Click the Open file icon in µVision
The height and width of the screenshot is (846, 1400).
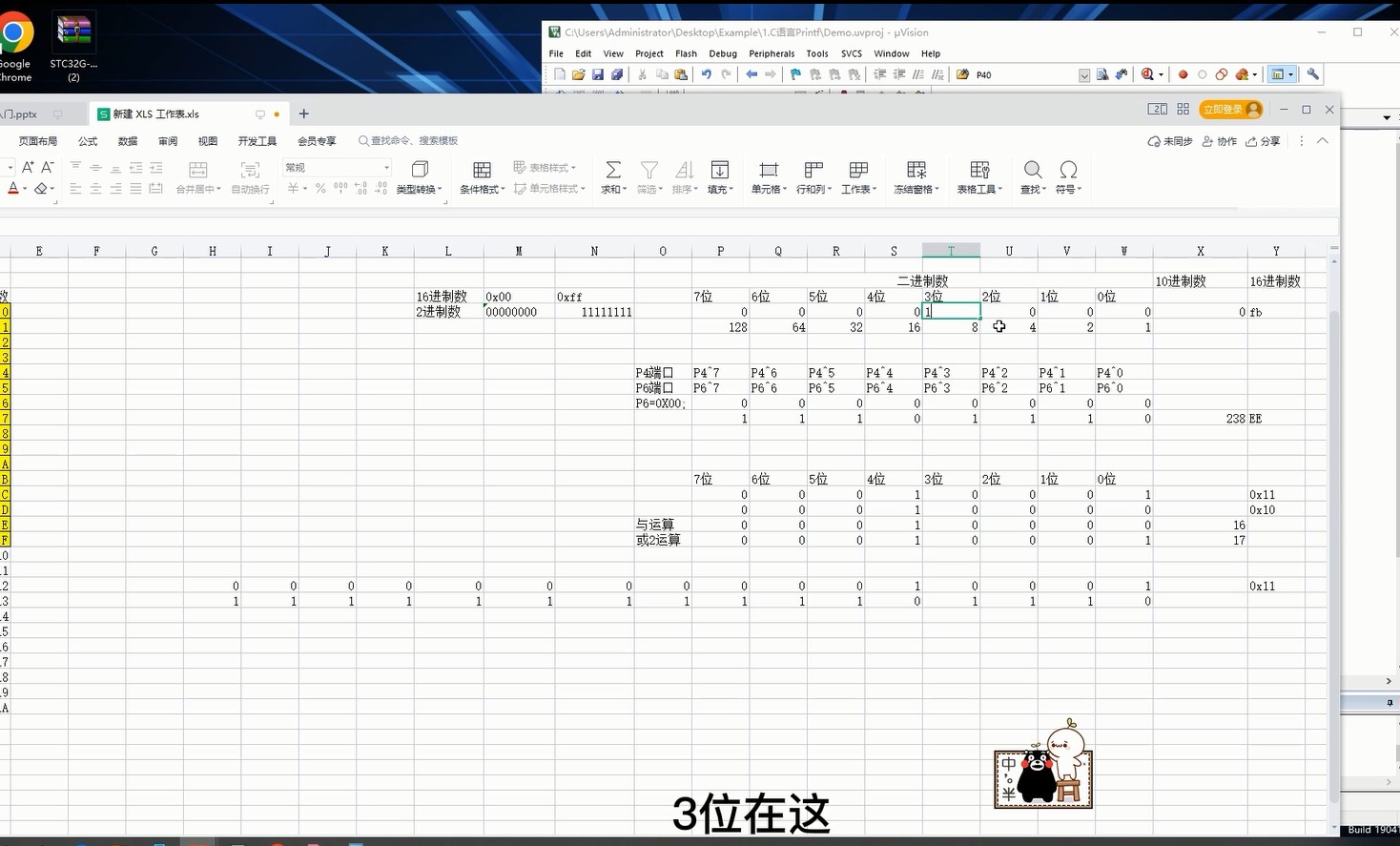coord(579,74)
